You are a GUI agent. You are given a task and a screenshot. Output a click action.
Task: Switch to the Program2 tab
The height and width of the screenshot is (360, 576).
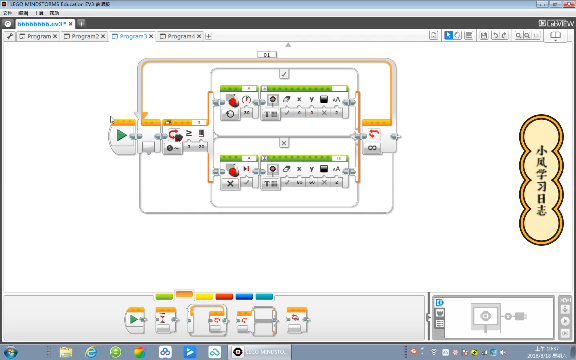click(85, 36)
